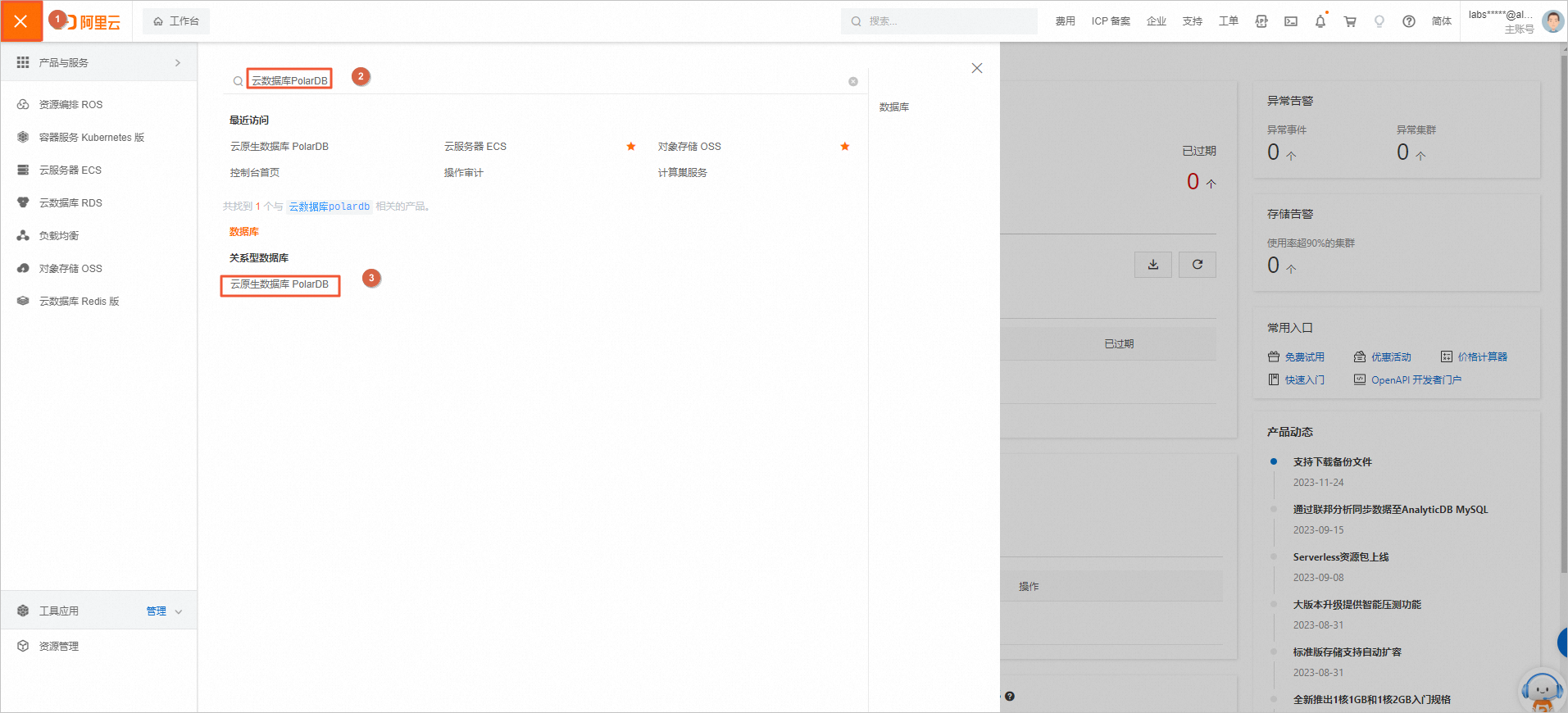
Task: Open news 支持下载备份文件
Action: (x=1333, y=462)
